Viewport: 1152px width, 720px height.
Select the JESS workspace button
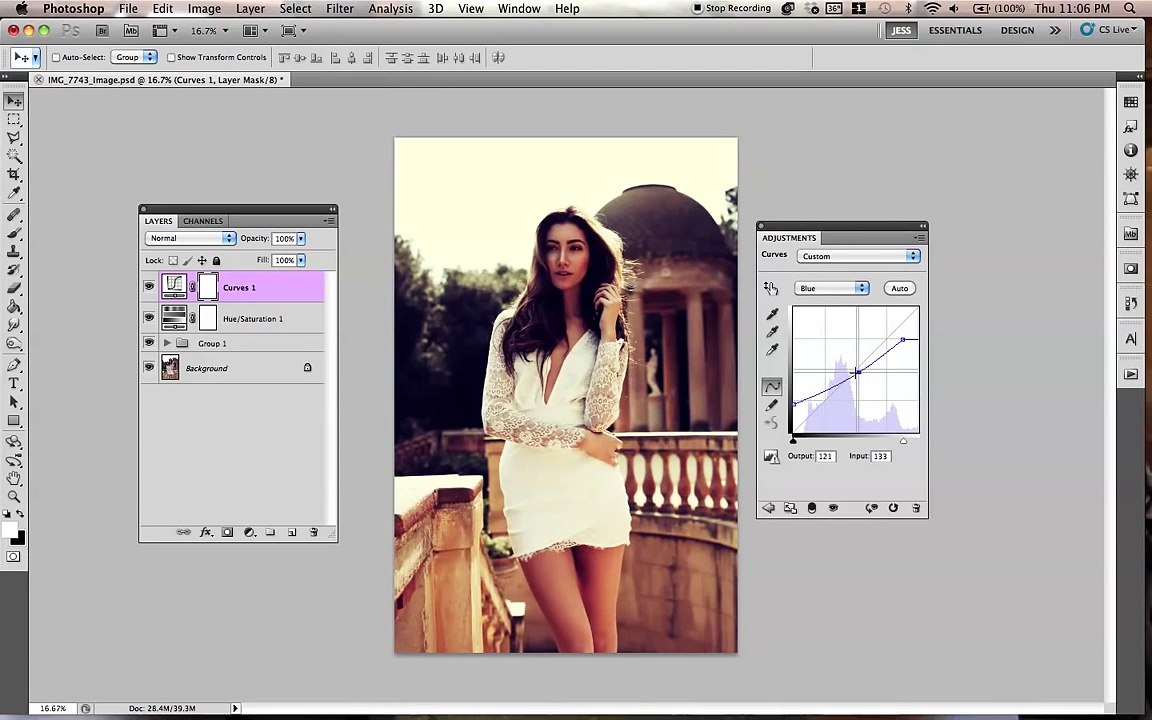[901, 30]
